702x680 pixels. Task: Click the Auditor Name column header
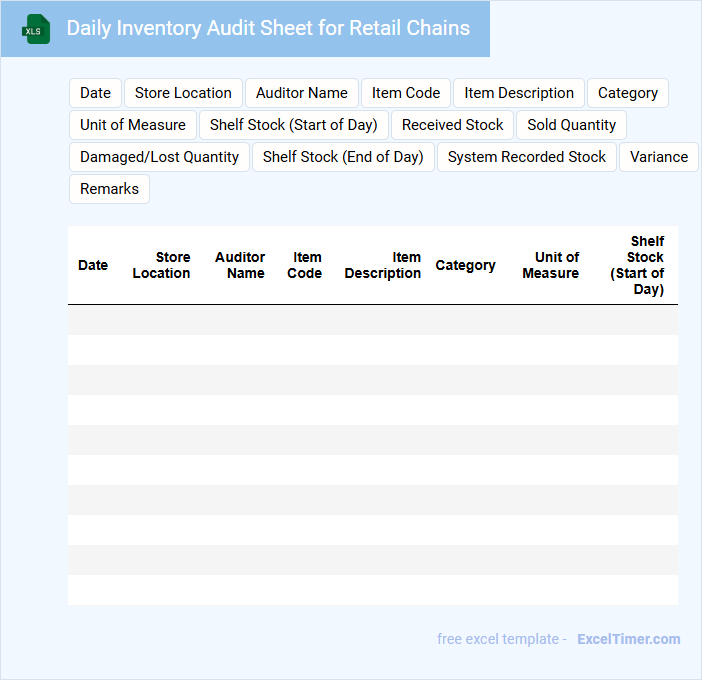pyautogui.click(x=240, y=265)
